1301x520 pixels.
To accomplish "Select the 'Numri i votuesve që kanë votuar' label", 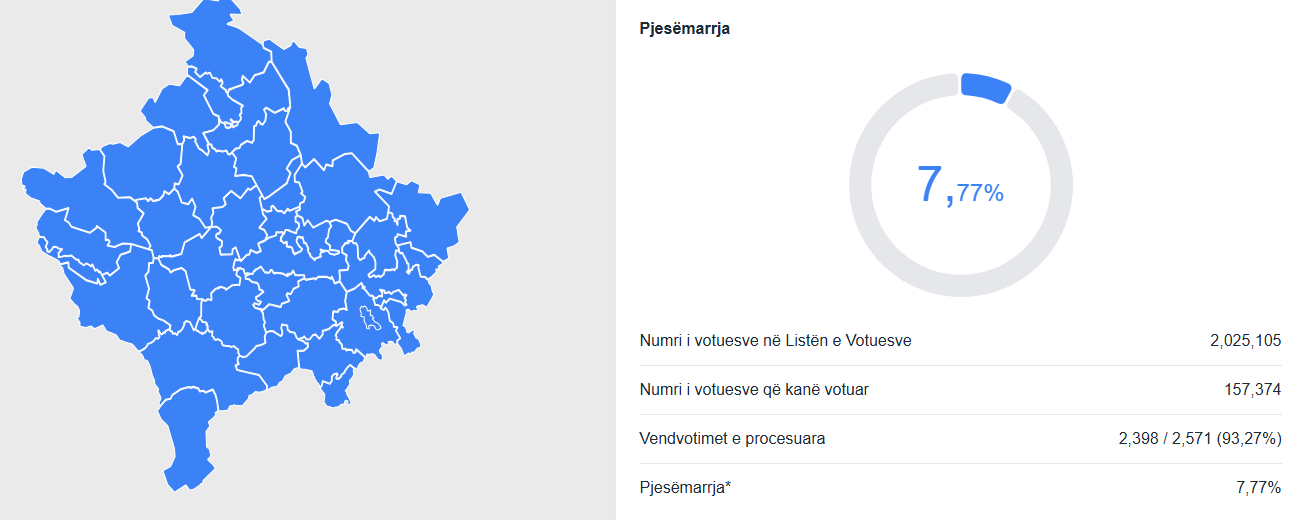I will (x=753, y=390).
